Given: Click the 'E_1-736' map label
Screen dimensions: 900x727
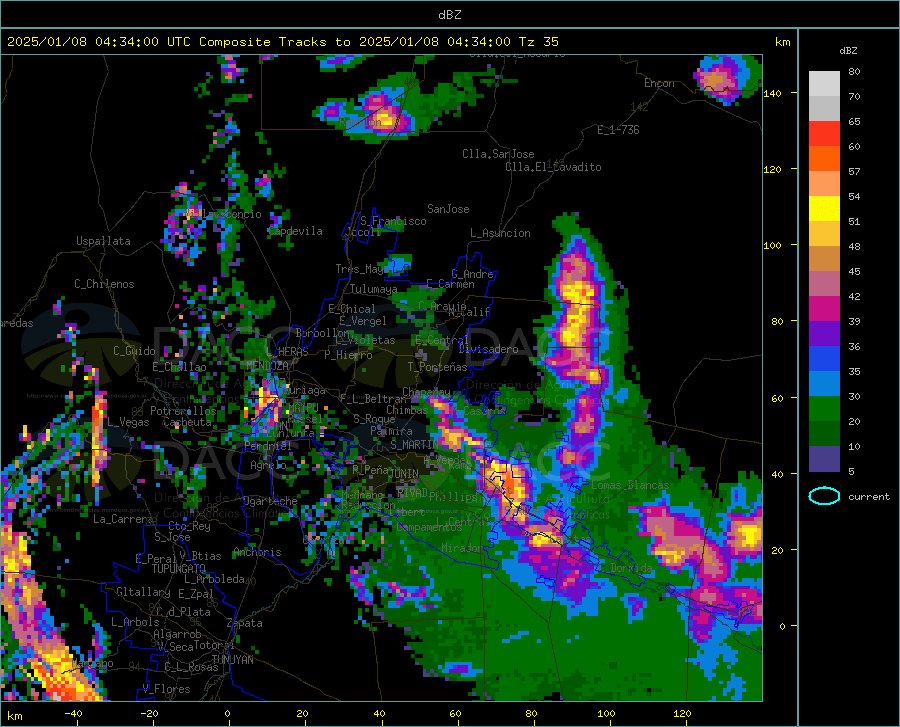Looking at the screenshot, I should 618,130.
